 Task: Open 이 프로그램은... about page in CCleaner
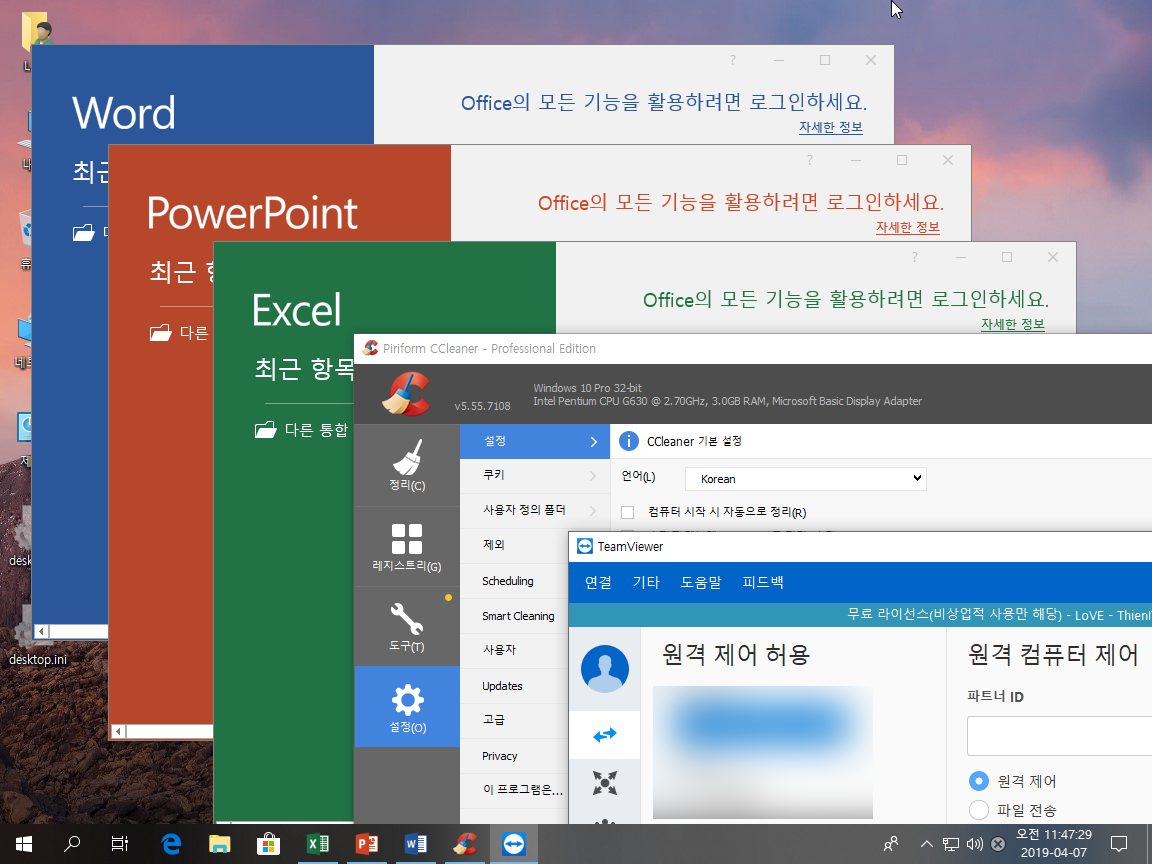pyautogui.click(x=514, y=790)
